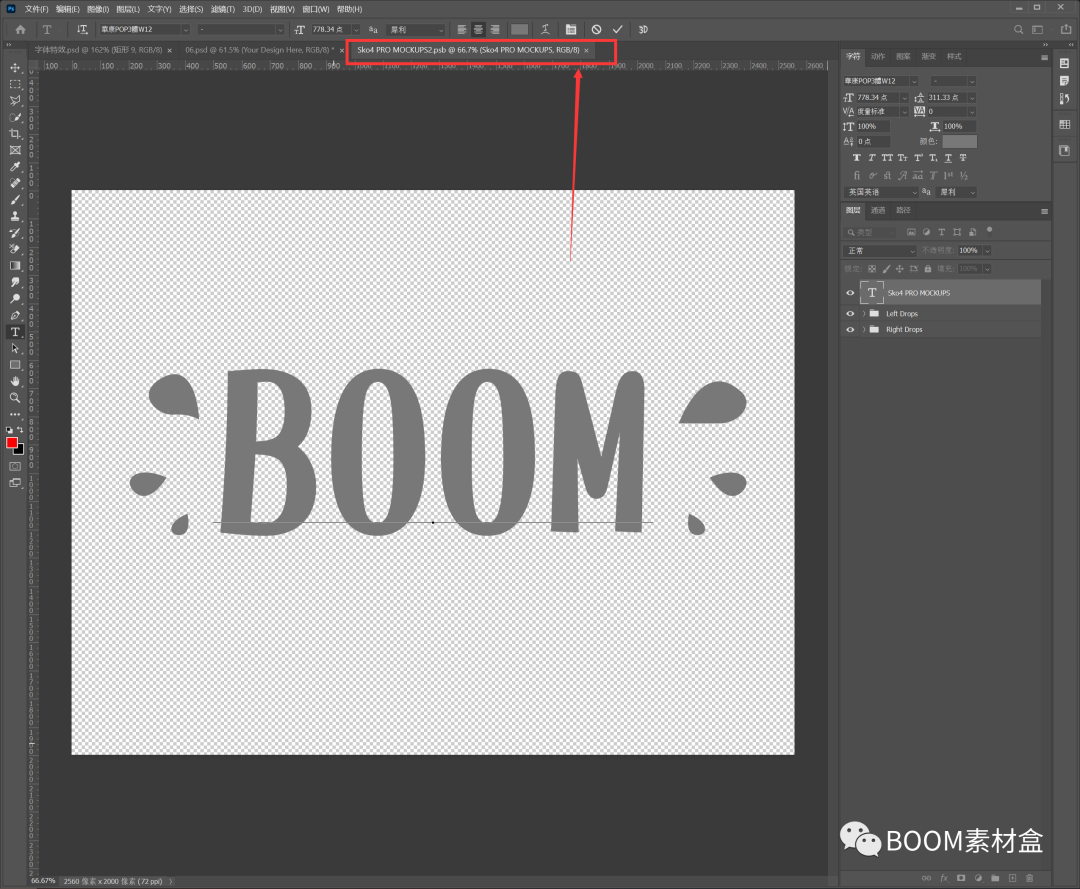Switch to the 通道 panel tab

tap(878, 211)
